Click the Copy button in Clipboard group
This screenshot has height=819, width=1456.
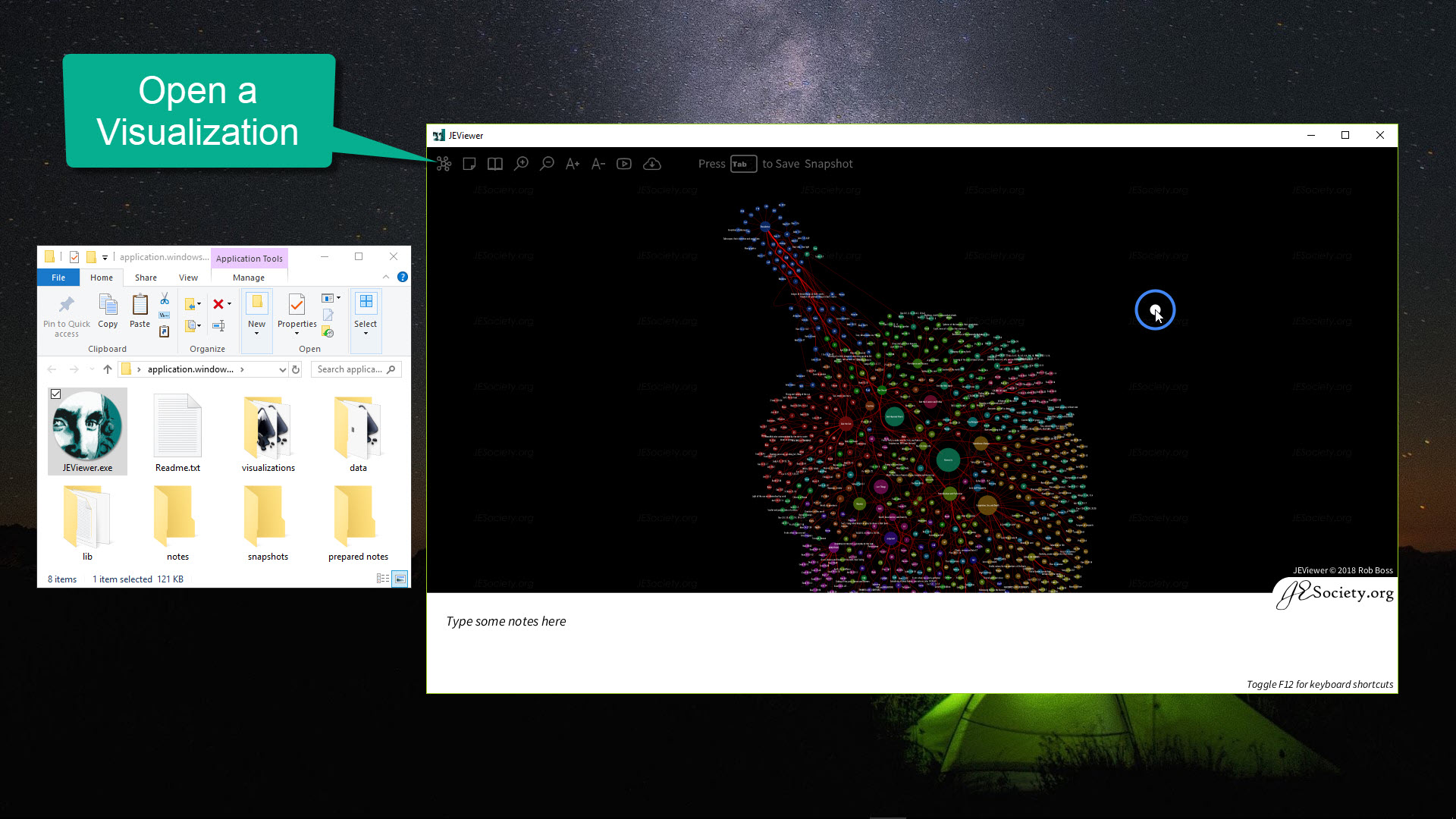pyautogui.click(x=108, y=311)
